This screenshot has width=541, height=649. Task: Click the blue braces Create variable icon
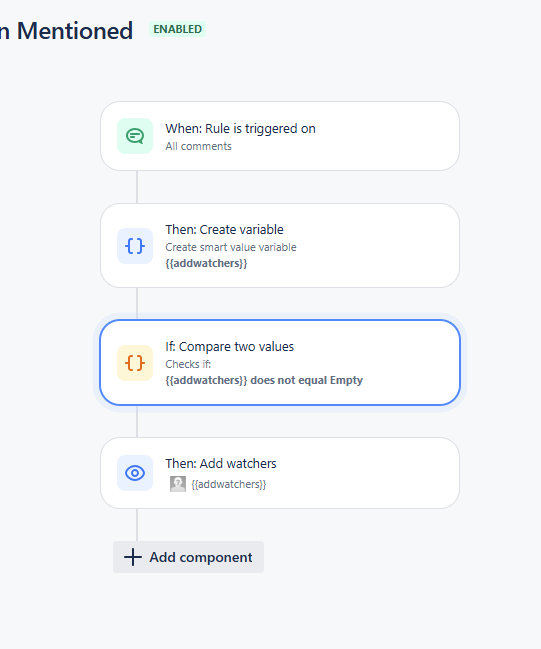click(135, 246)
